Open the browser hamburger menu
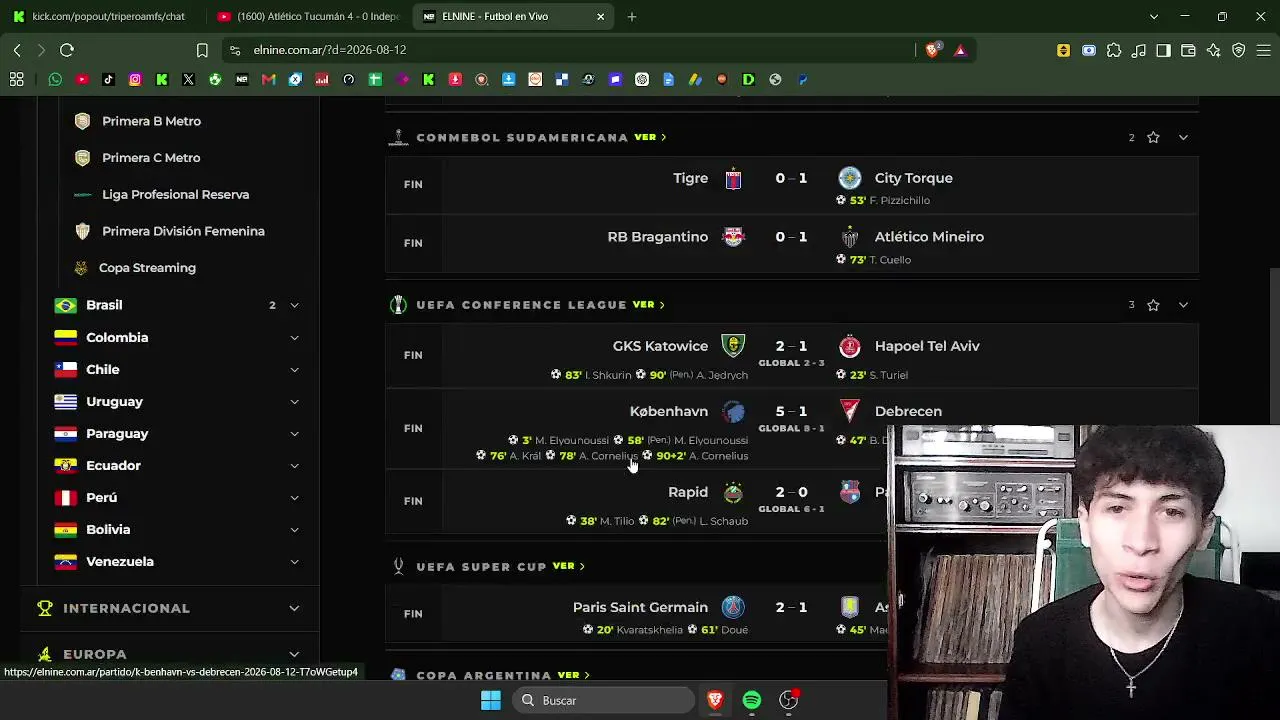Viewport: 1280px width, 720px height. (1264, 50)
